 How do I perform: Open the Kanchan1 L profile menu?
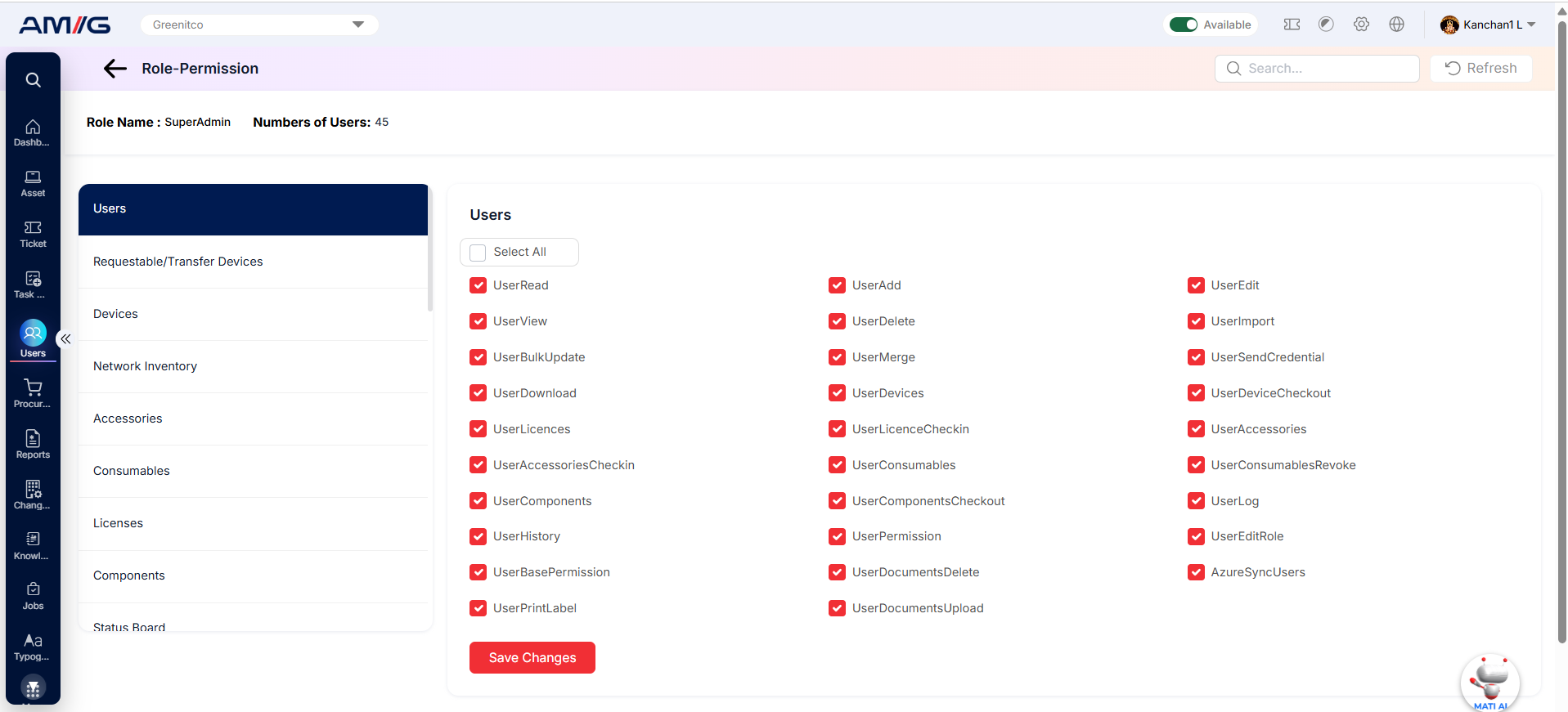tap(1488, 25)
